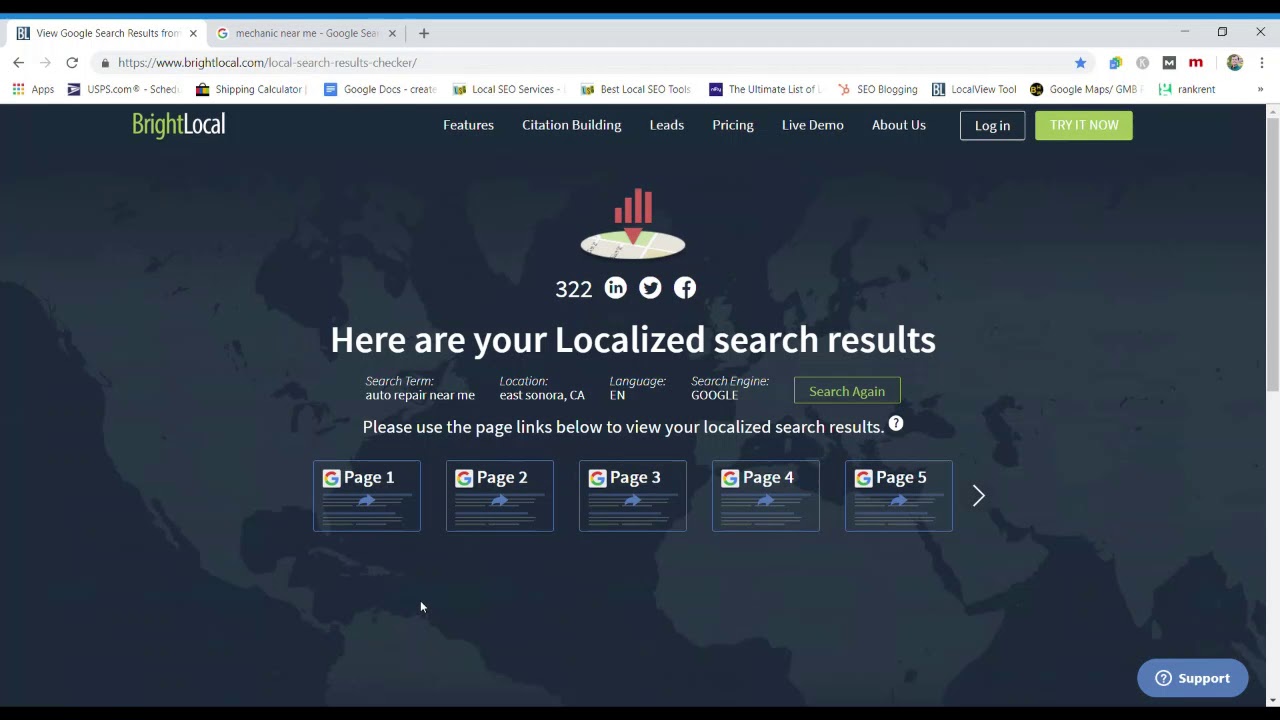Open the Pricing page
Viewport: 1280px width, 720px height.
click(733, 125)
